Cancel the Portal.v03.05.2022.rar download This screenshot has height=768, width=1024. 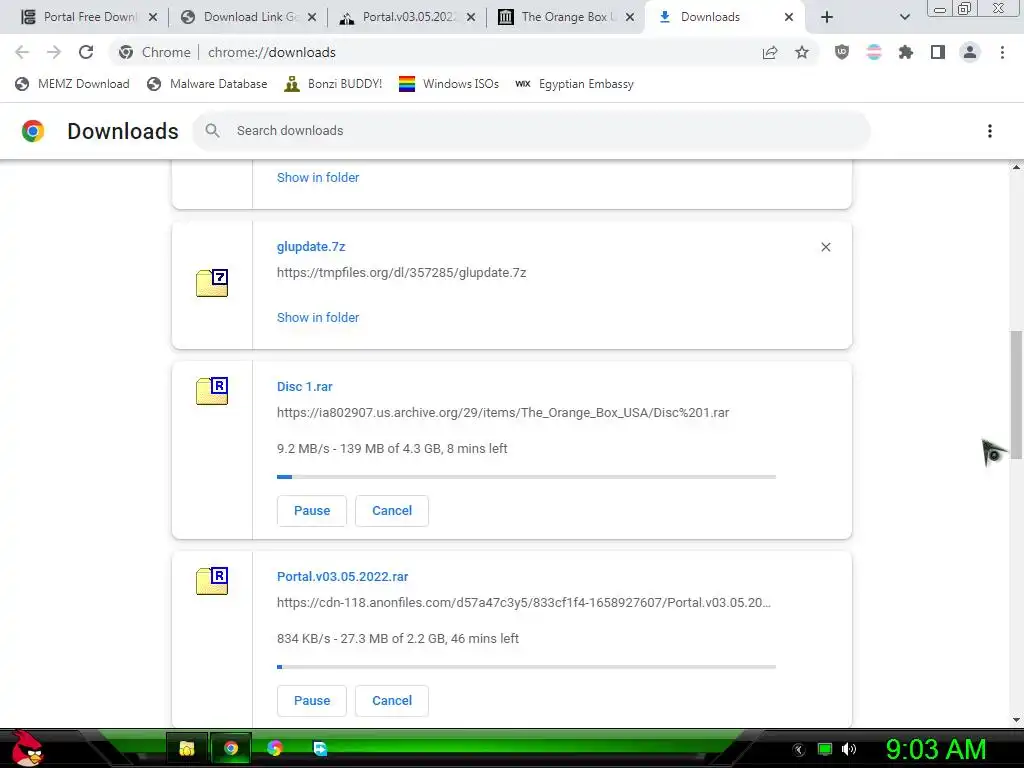(x=392, y=701)
